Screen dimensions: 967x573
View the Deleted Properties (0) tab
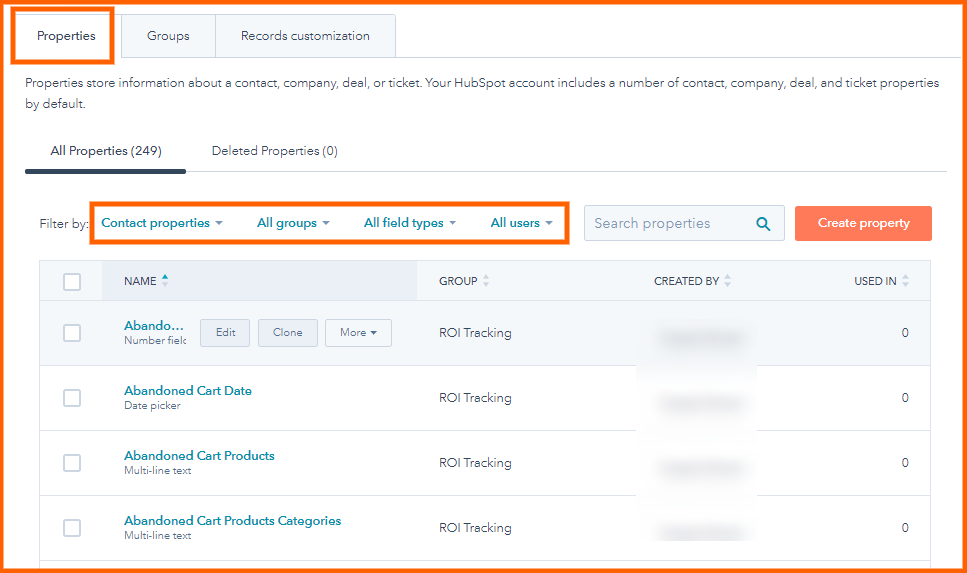[274, 151]
